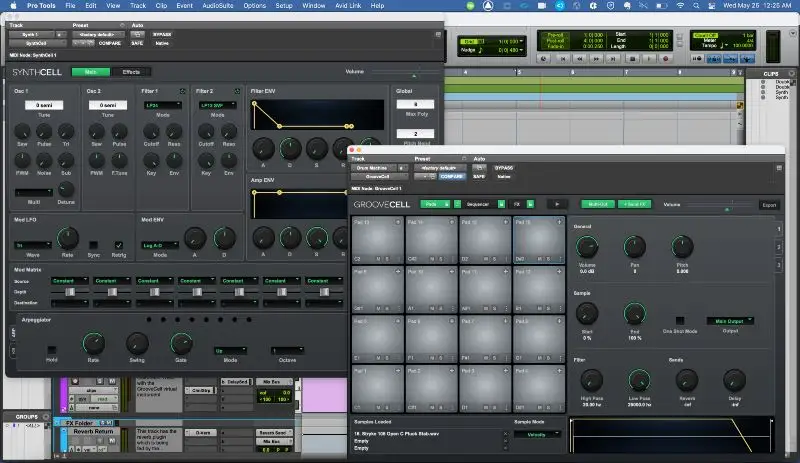The width and height of the screenshot is (800, 463).
Task: Switch to the SynthCell Effects tab
Action: pyautogui.click(x=131, y=72)
